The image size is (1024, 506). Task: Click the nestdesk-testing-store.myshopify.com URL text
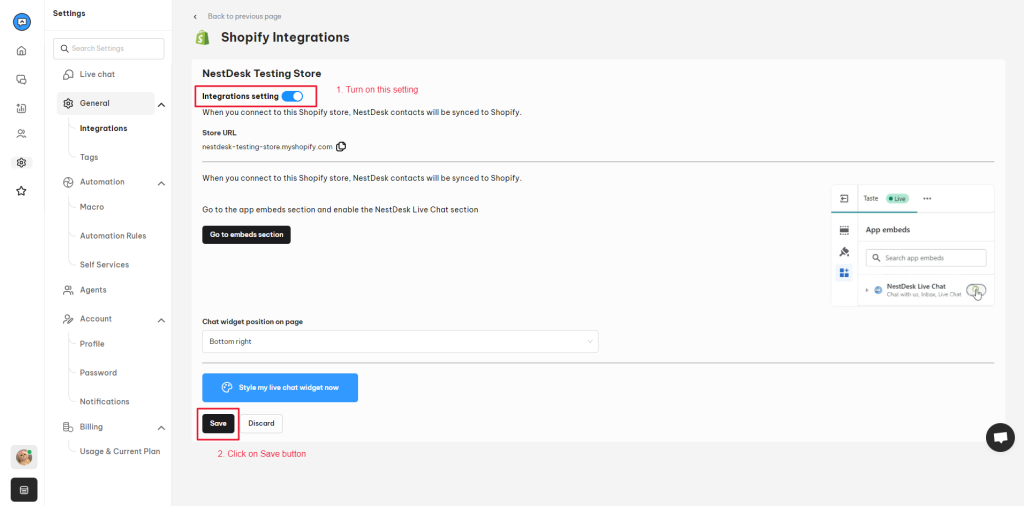268,147
